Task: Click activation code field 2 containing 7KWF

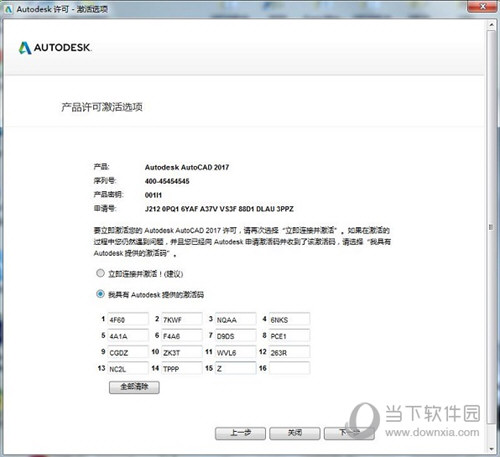Action: (182, 319)
